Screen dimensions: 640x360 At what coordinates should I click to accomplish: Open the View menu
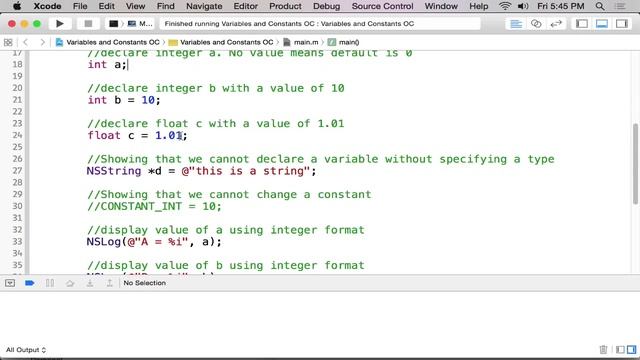[135, 6]
